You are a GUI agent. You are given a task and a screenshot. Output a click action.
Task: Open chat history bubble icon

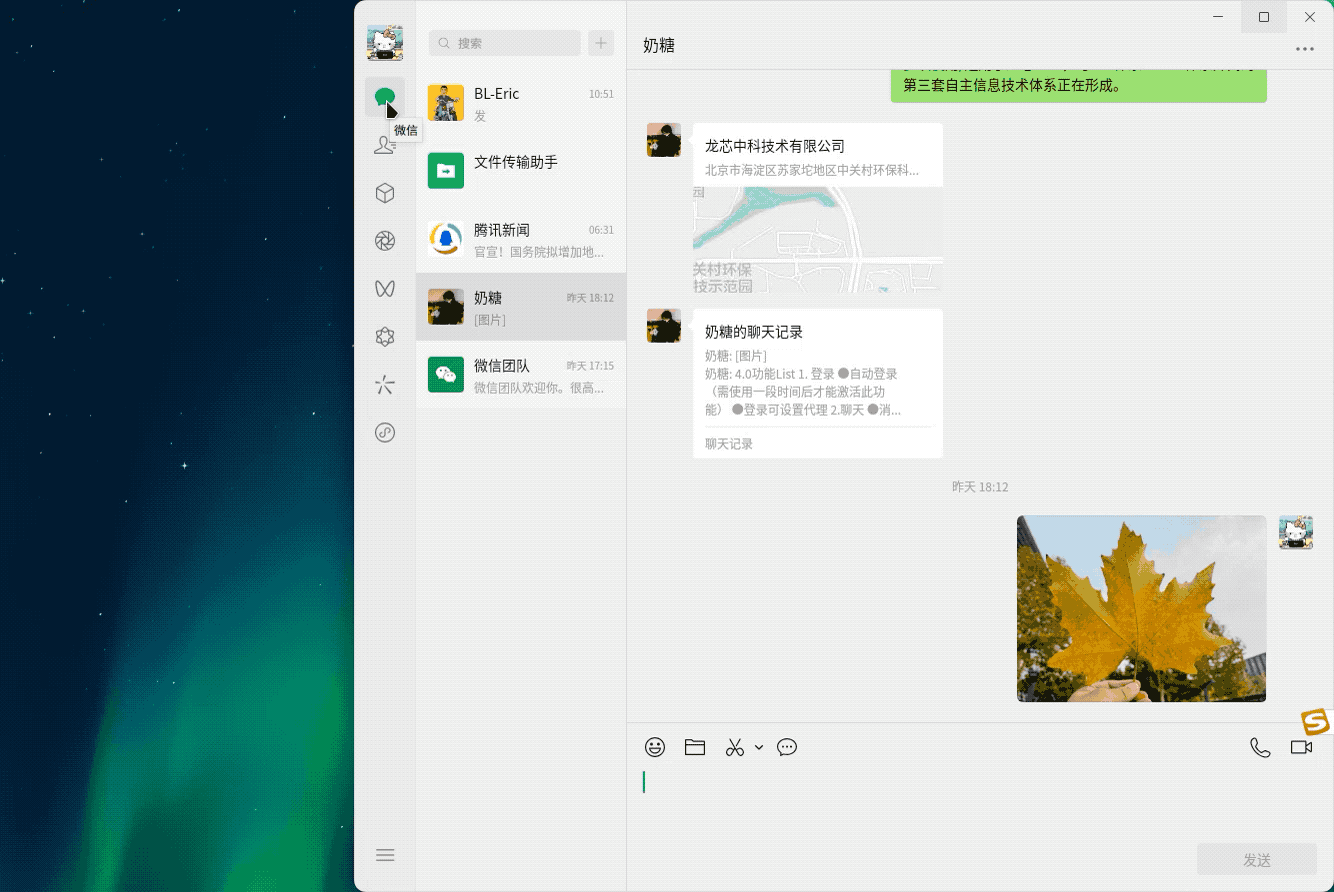(787, 747)
